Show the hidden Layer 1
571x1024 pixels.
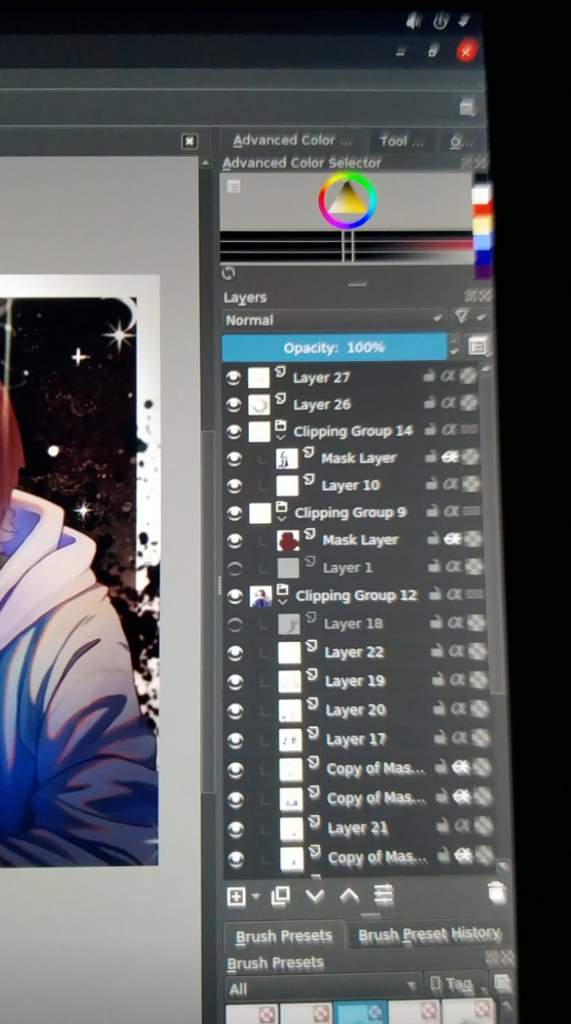(234, 568)
